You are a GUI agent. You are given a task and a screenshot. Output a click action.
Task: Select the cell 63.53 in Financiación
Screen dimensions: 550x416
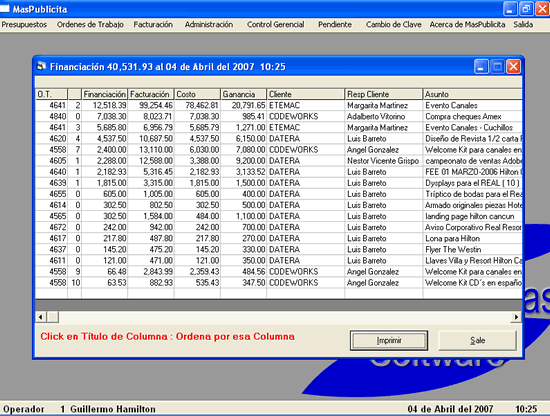(105, 283)
